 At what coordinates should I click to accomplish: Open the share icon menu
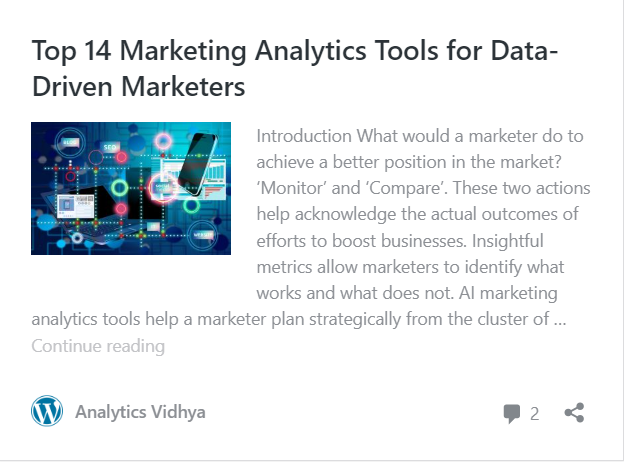coord(574,412)
